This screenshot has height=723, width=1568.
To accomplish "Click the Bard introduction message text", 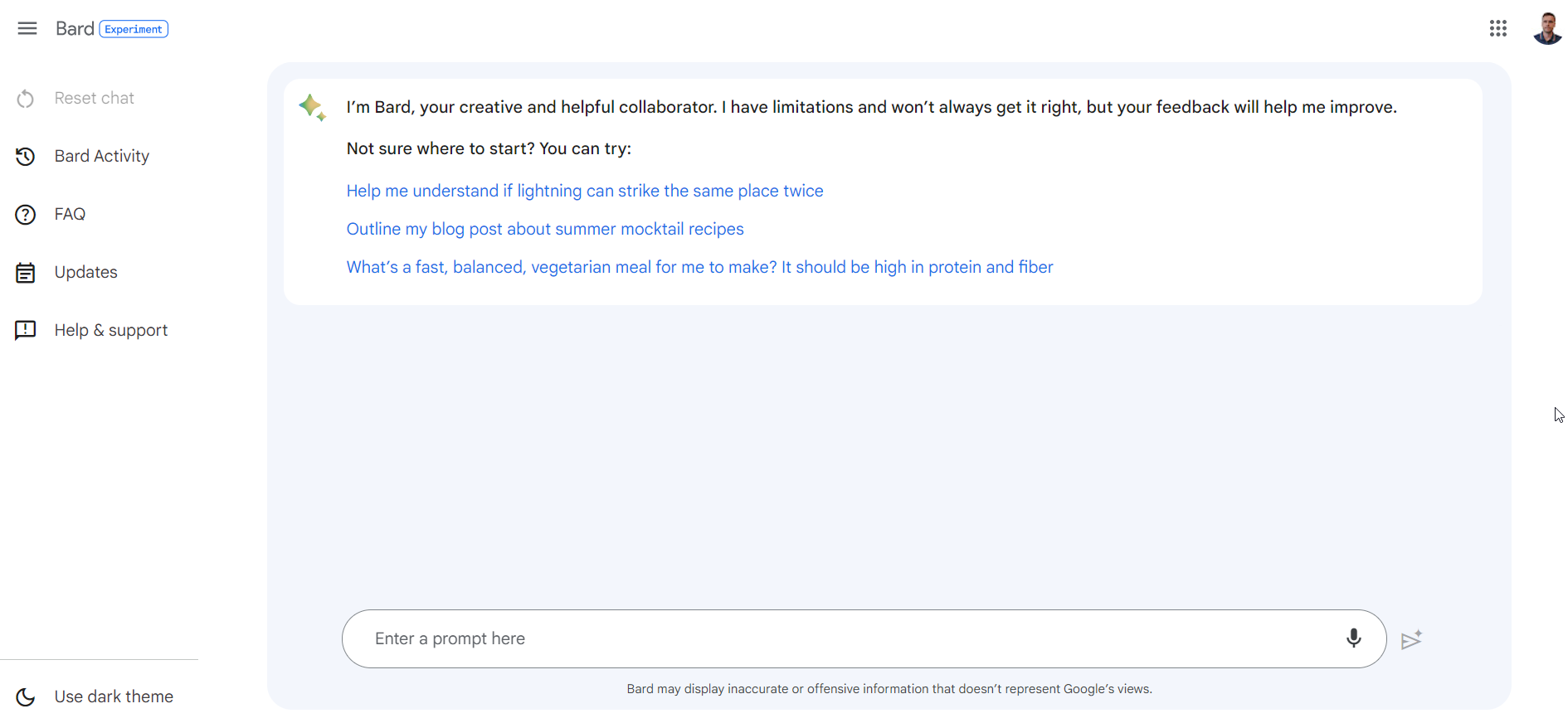I will (x=872, y=108).
